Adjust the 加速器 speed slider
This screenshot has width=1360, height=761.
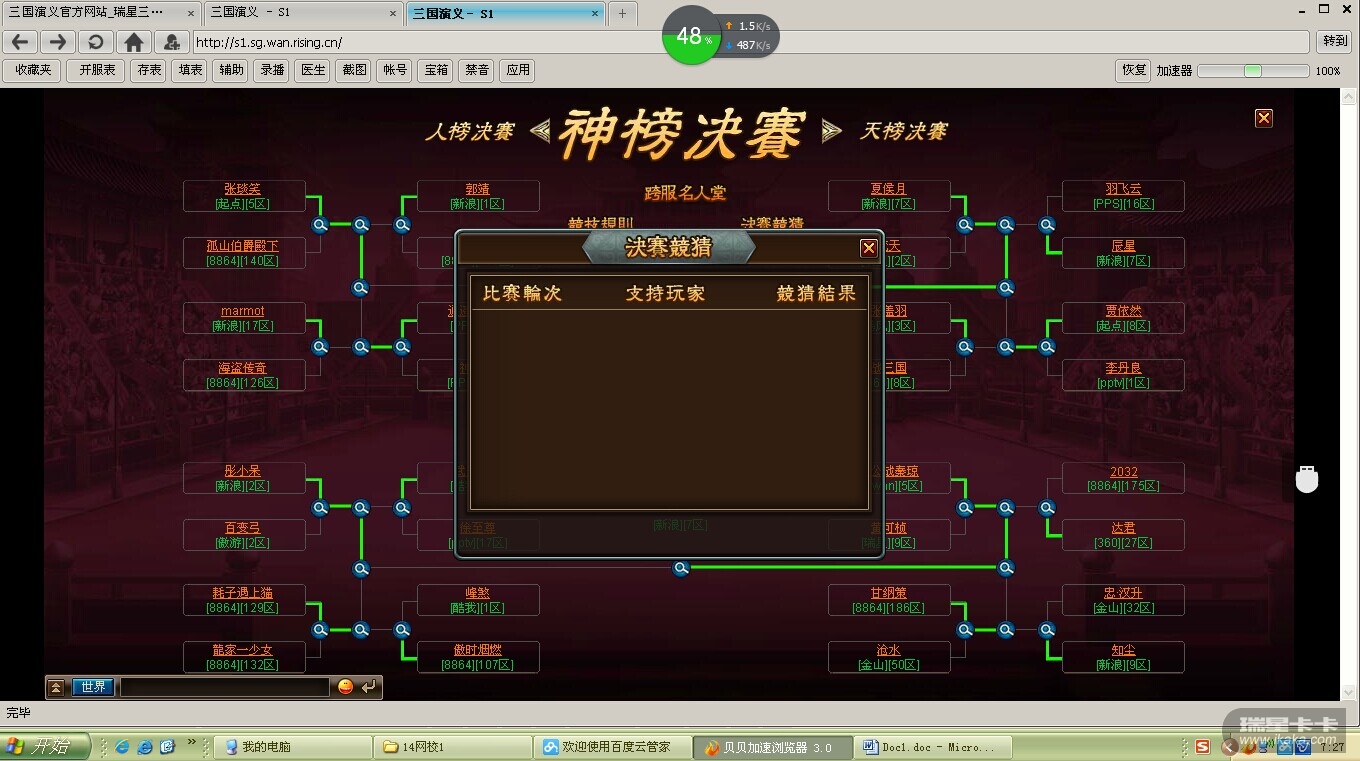coord(1253,71)
